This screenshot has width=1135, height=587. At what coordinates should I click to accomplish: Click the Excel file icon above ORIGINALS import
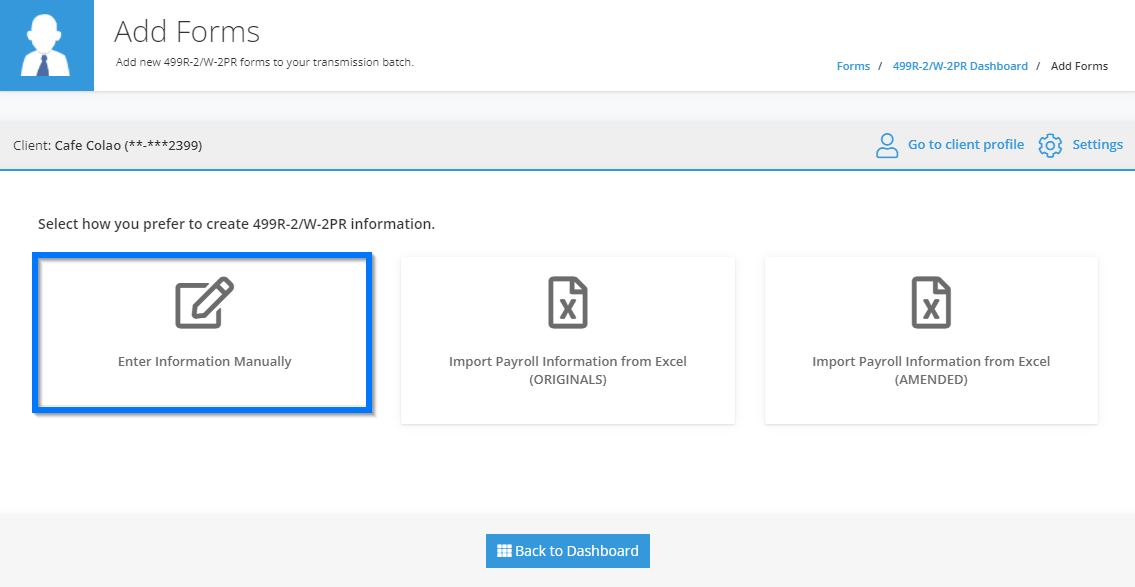click(x=568, y=303)
